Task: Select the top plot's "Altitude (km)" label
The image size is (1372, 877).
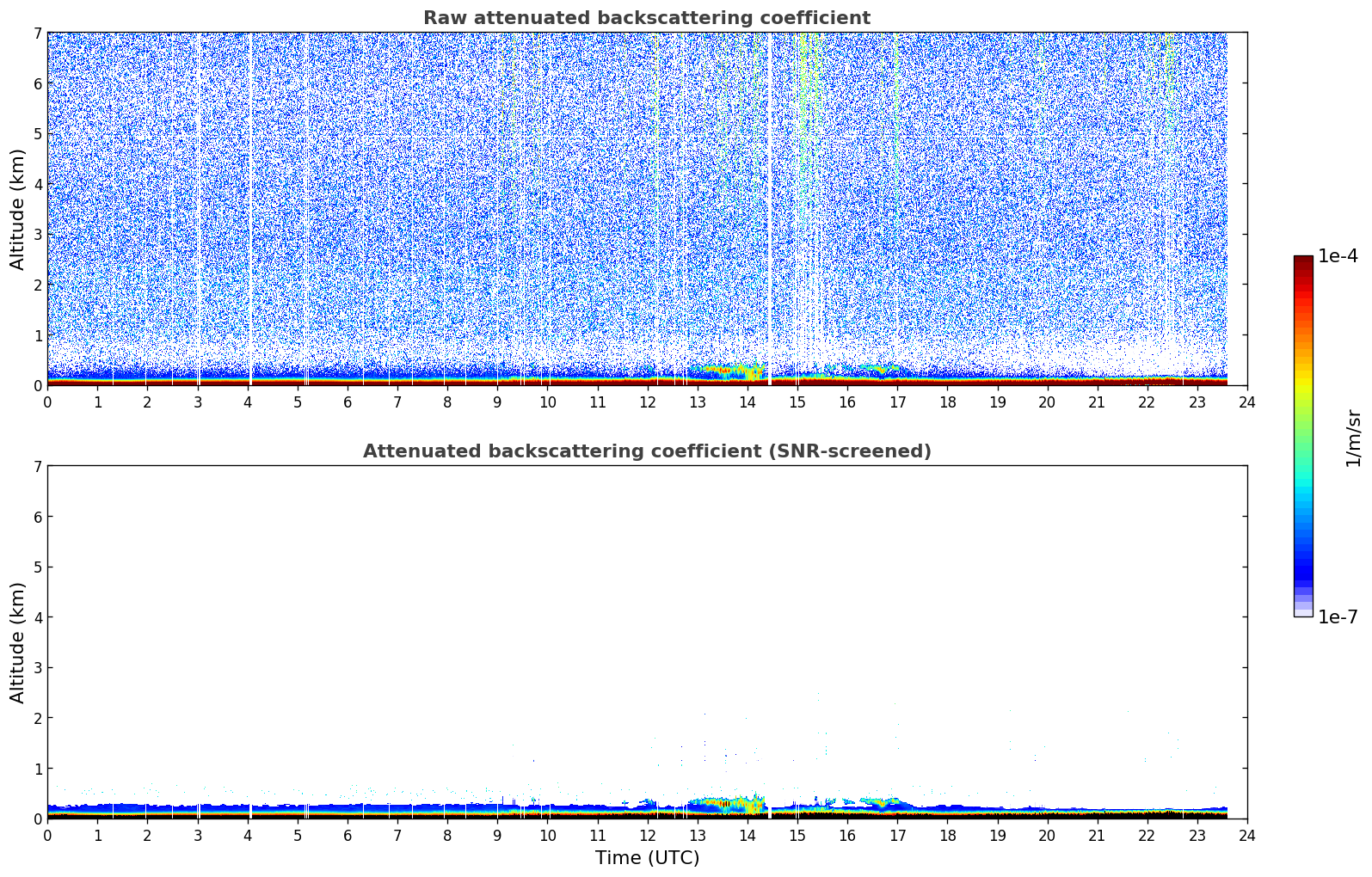Action: coord(18,209)
